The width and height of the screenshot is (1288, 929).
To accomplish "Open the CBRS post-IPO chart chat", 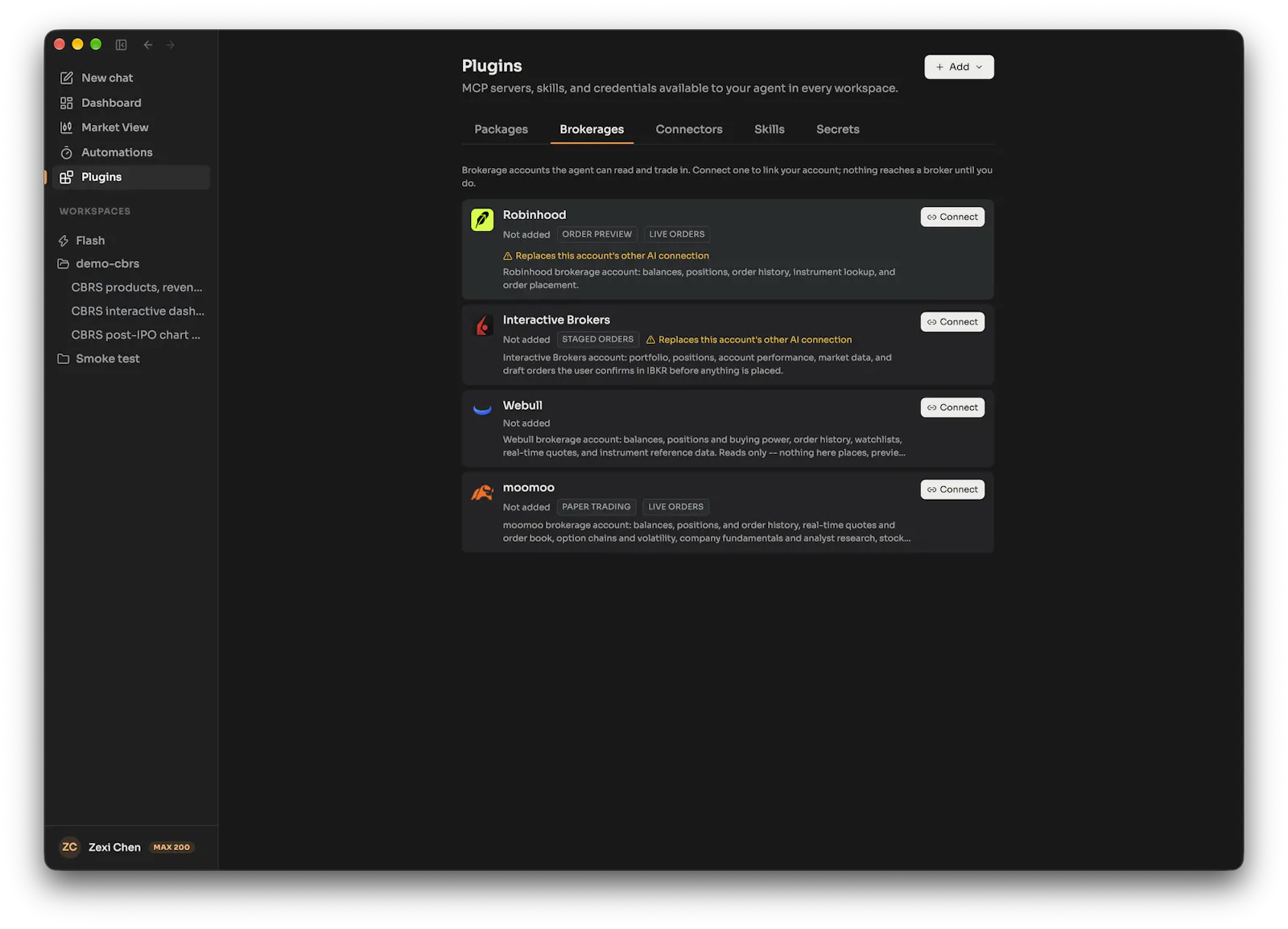I will pyautogui.click(x=136, y=335).
